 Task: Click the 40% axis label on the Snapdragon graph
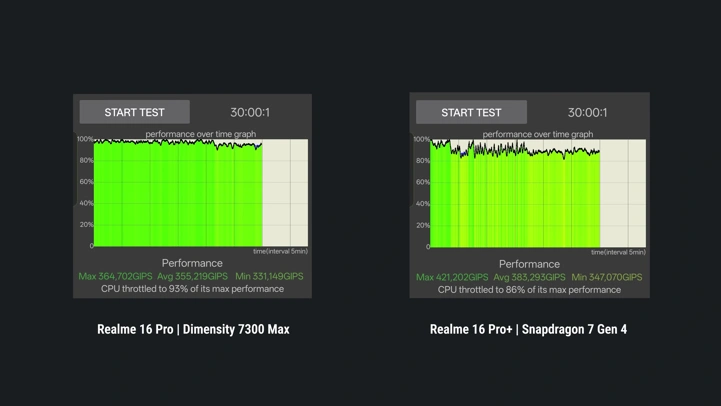coord(423,204)
